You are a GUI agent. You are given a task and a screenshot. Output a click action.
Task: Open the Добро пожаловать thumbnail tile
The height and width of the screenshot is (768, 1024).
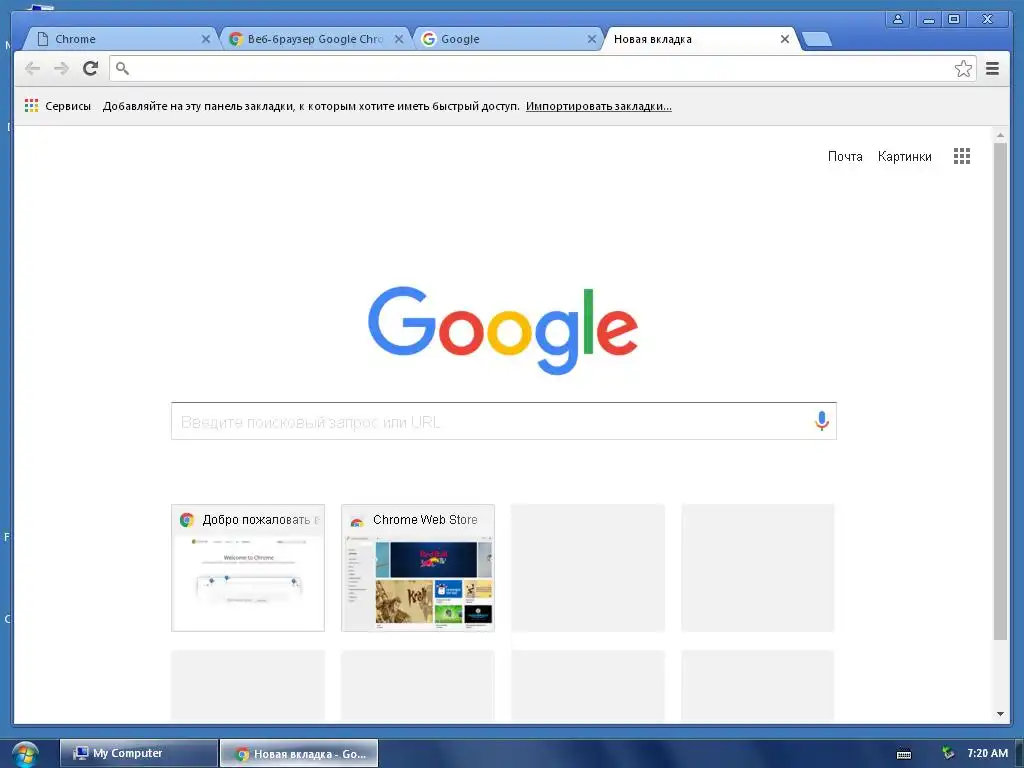coord(248,568)
